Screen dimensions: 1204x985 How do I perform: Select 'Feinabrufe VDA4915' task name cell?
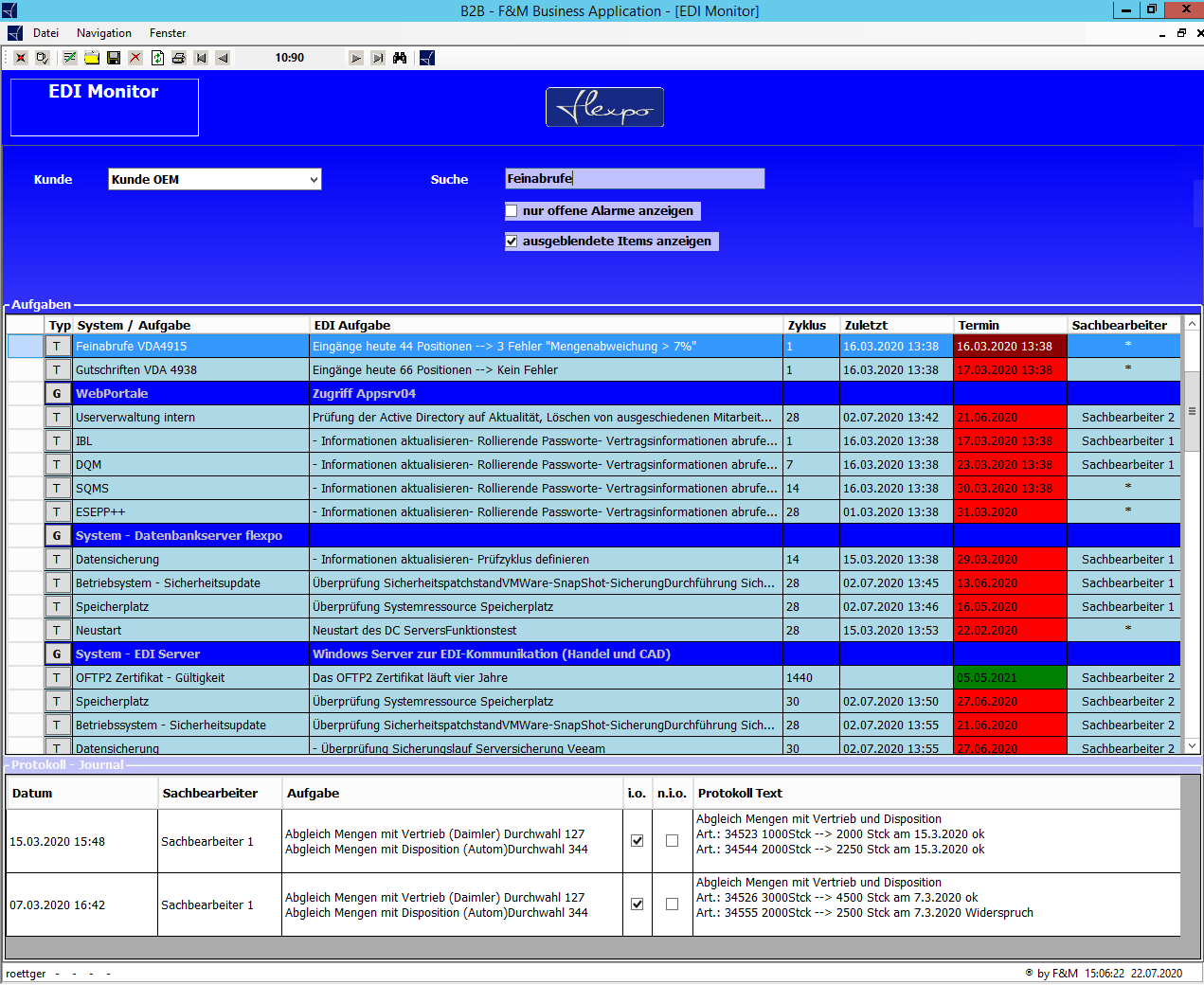point(191,347)
